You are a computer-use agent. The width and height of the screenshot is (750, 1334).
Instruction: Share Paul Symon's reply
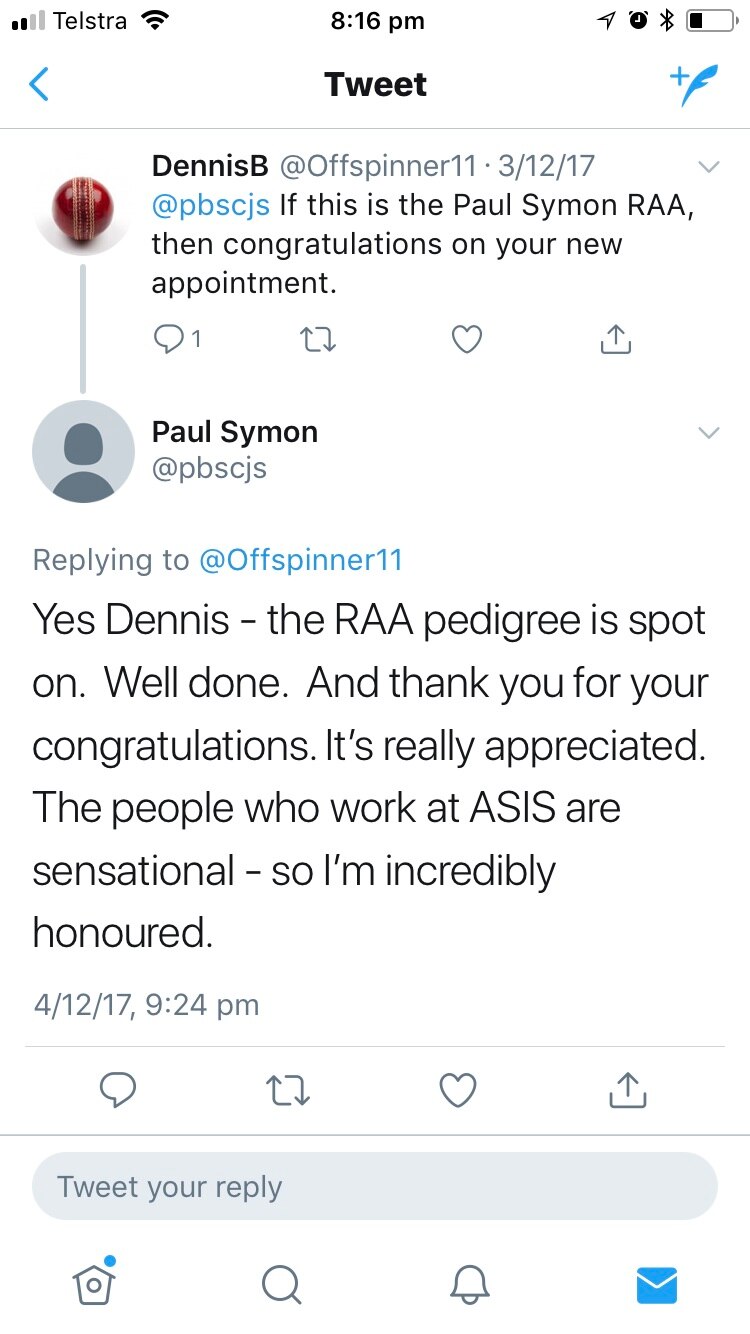click(x=627, y=1089)
